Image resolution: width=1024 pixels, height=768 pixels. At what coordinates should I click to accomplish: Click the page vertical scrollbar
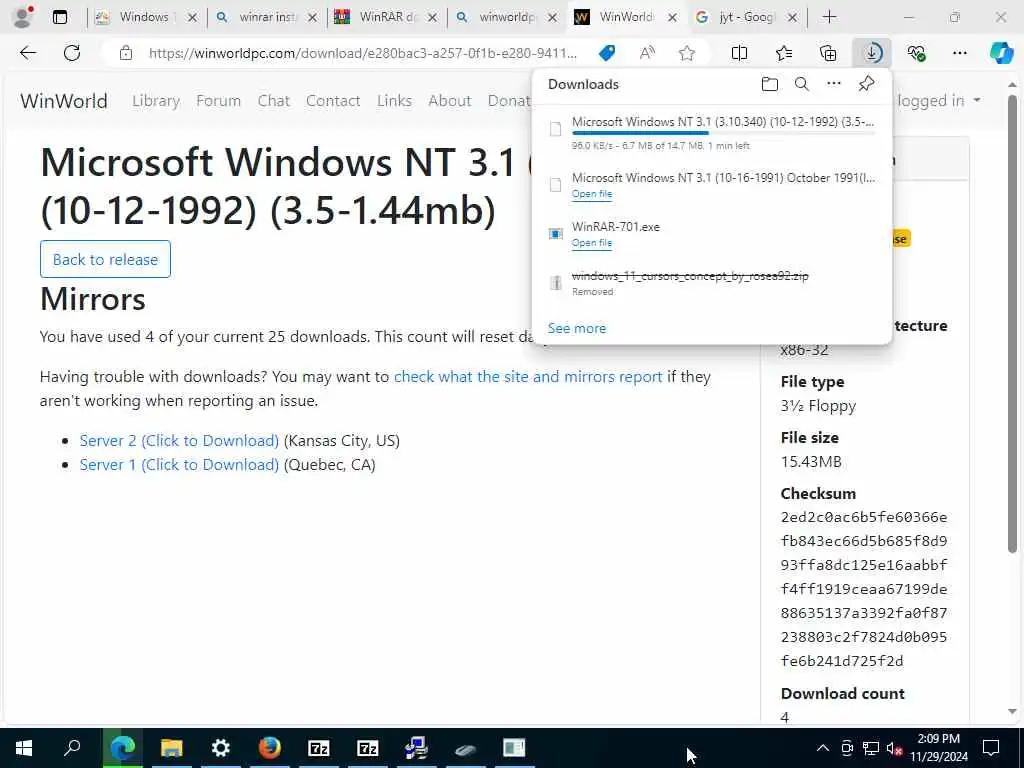1013,325
